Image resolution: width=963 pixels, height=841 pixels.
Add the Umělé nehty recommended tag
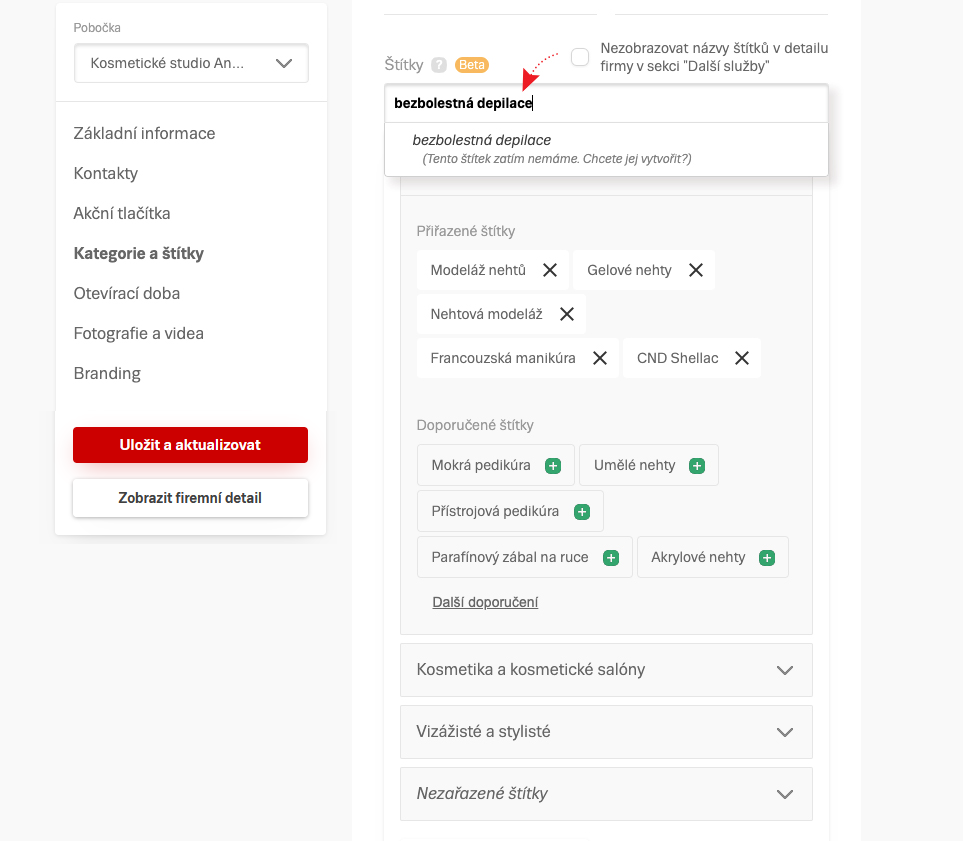pos(698,466)
